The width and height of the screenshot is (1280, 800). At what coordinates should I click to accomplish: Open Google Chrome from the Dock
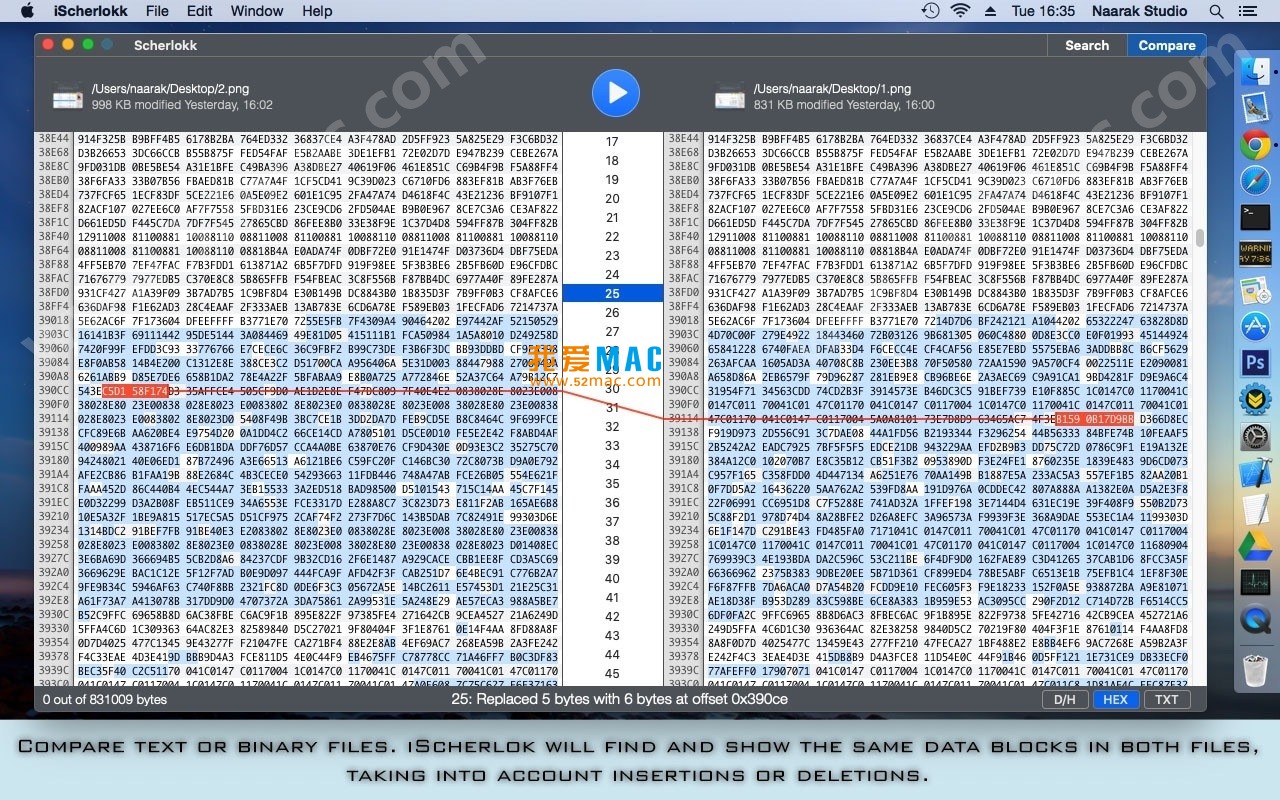tap(1255, 144)
